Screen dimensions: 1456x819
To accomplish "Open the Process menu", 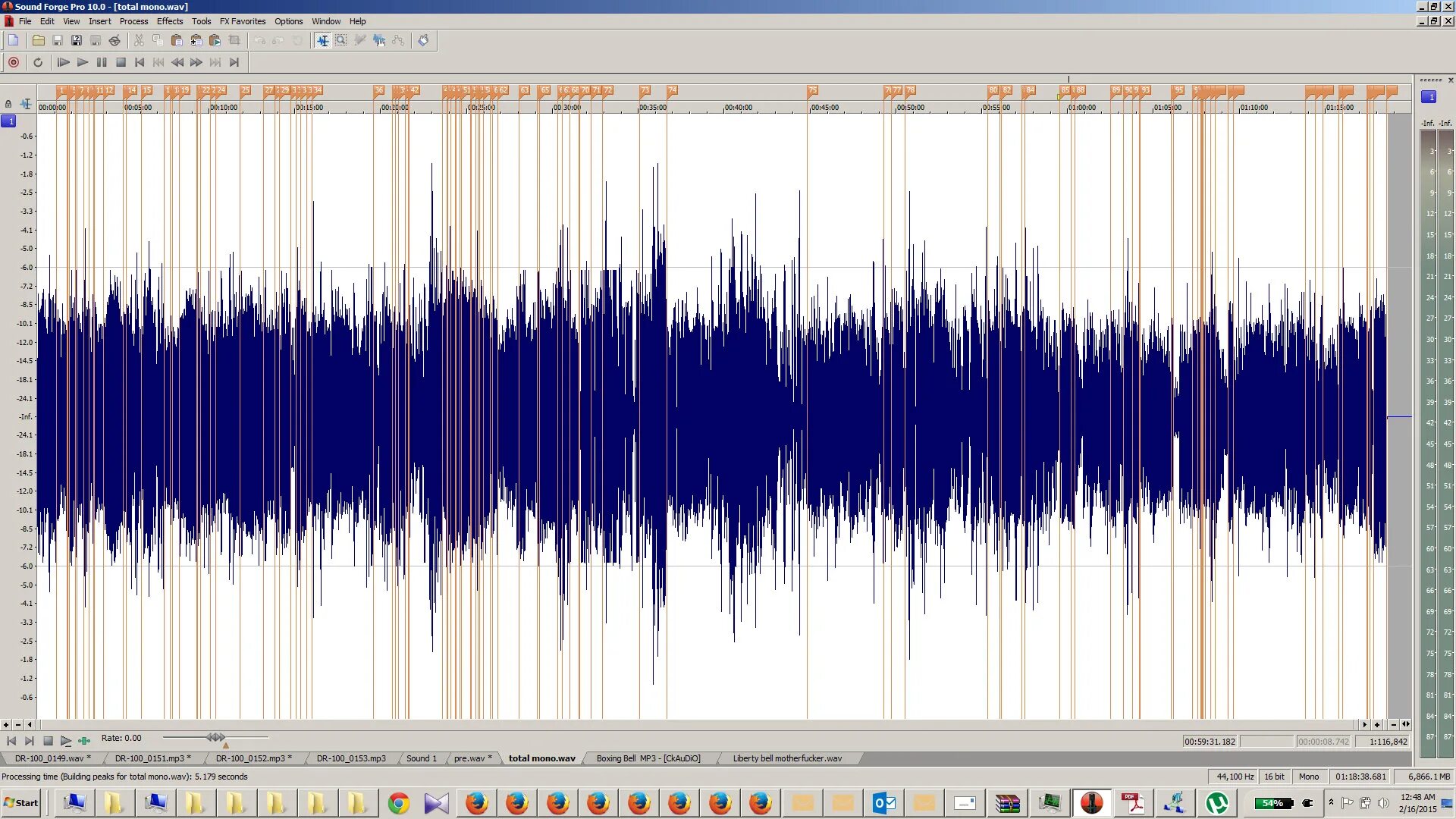I will click(133, 21).
